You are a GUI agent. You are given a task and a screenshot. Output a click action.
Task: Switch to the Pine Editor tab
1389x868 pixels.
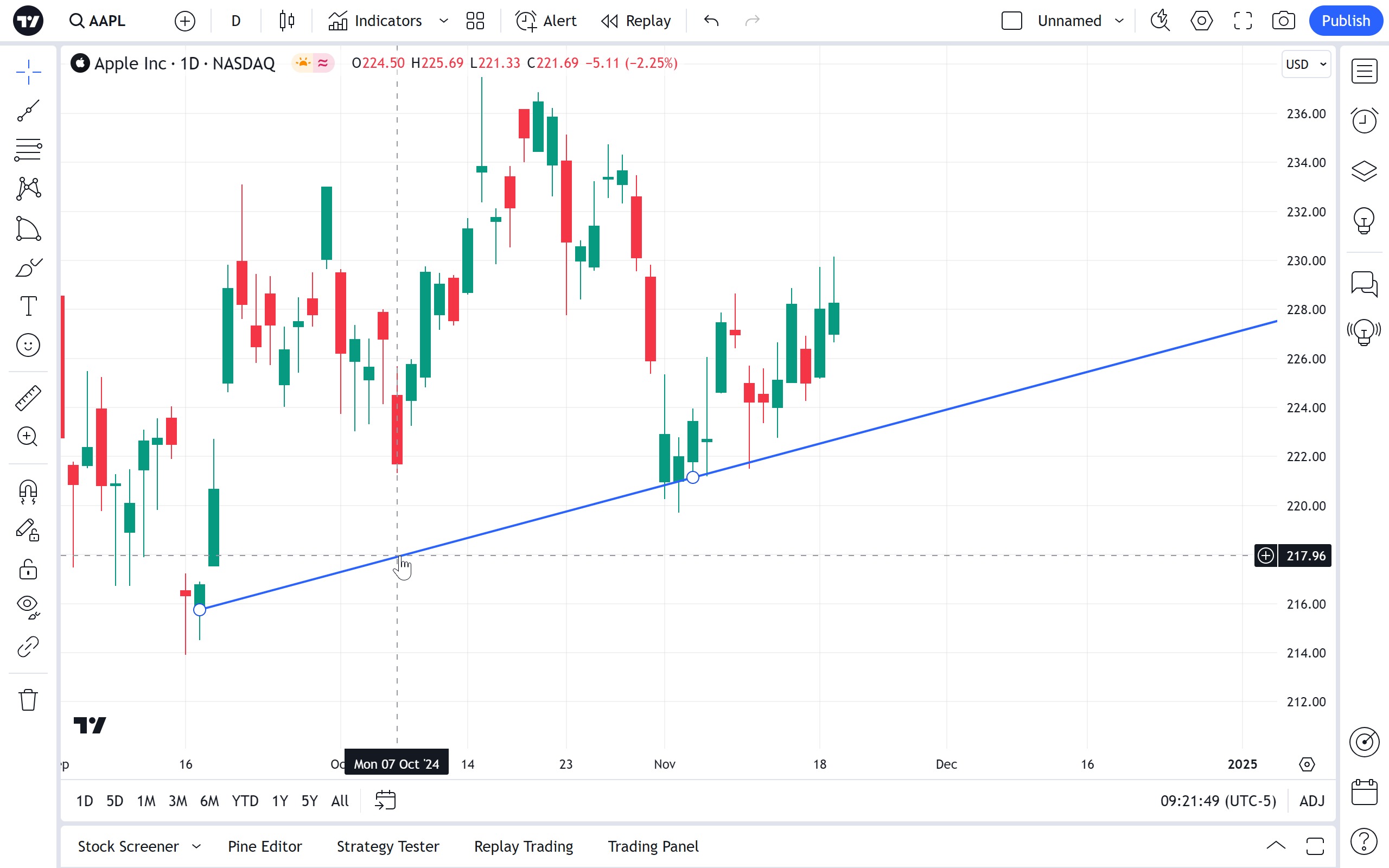(x=265, y=846)
